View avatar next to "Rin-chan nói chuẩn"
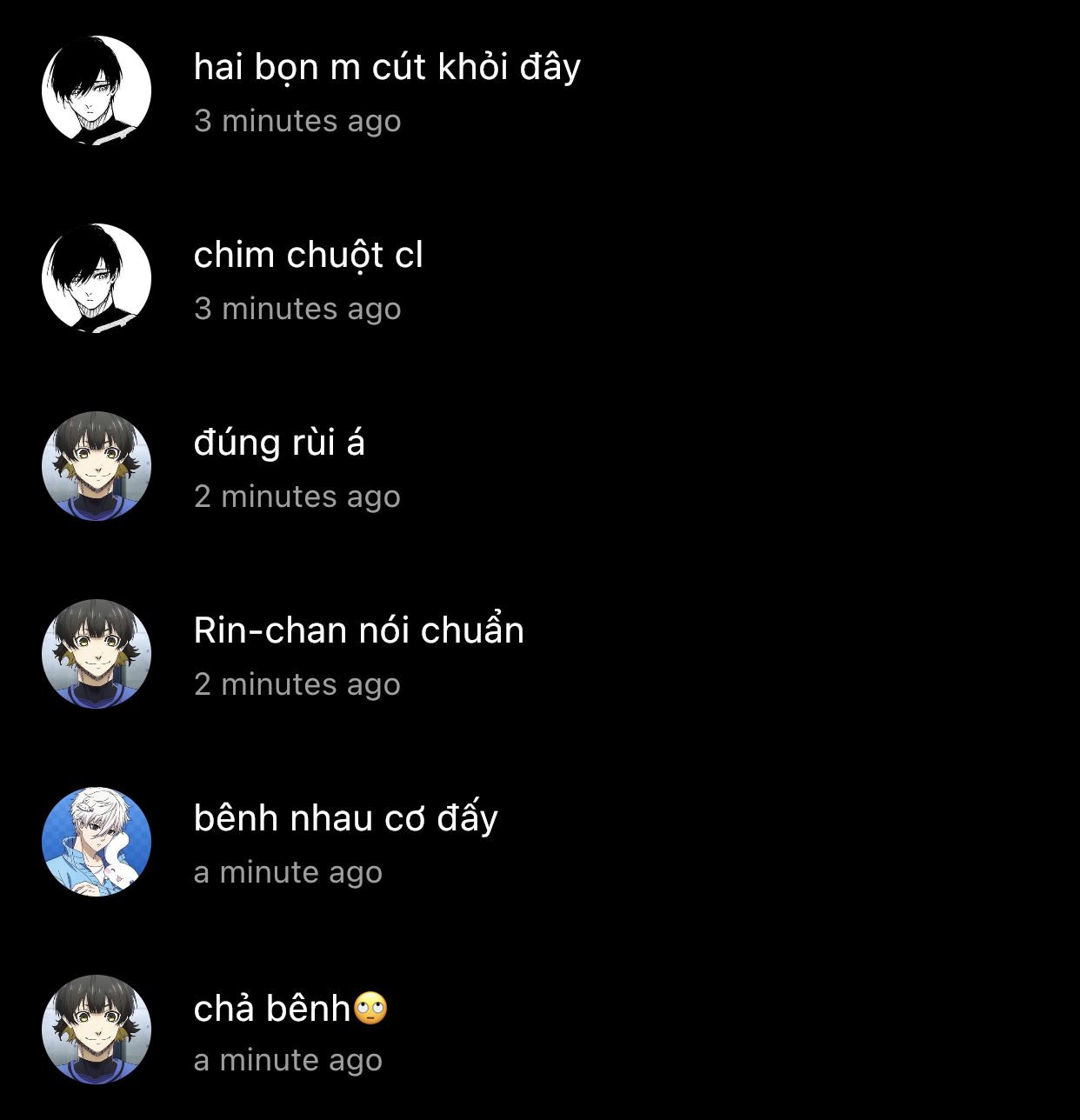Screen dimensions: 1080x1120 point(97,654)
